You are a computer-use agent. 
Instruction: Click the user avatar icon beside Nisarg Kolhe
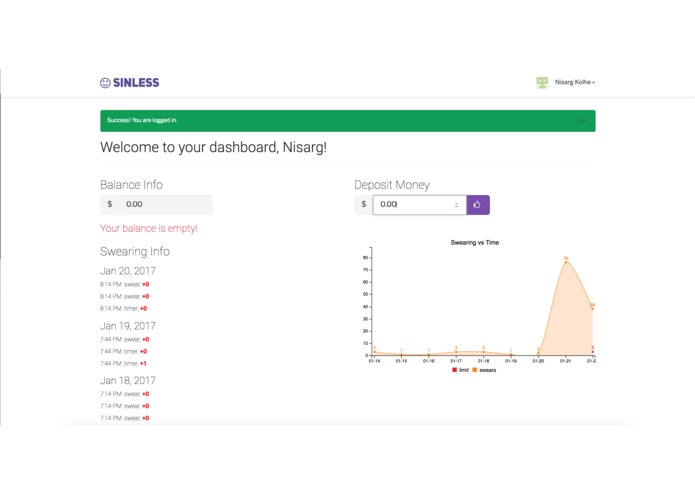pos(542,82)
